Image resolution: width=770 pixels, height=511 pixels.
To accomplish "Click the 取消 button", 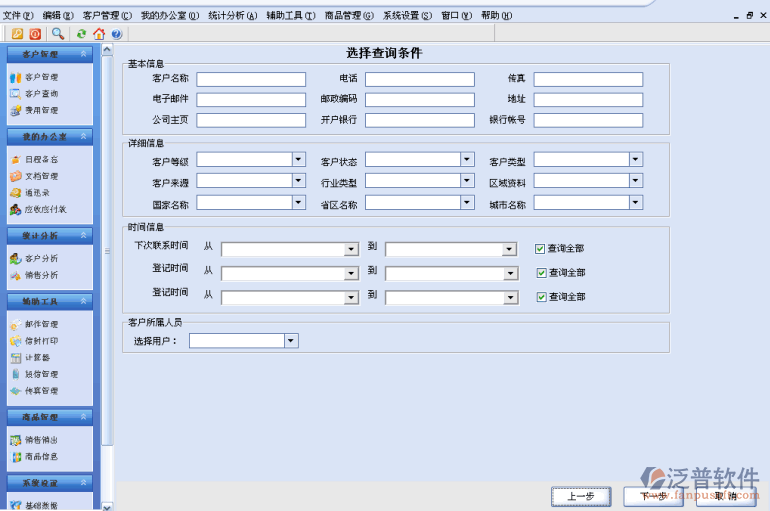I will [726, 496].
